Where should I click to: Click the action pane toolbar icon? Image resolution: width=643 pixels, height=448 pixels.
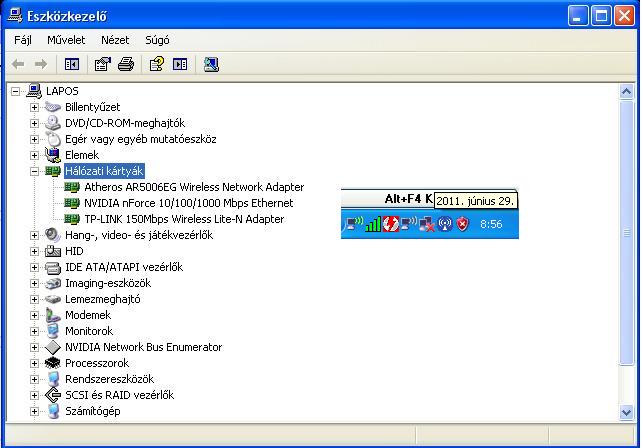(180, 64)
